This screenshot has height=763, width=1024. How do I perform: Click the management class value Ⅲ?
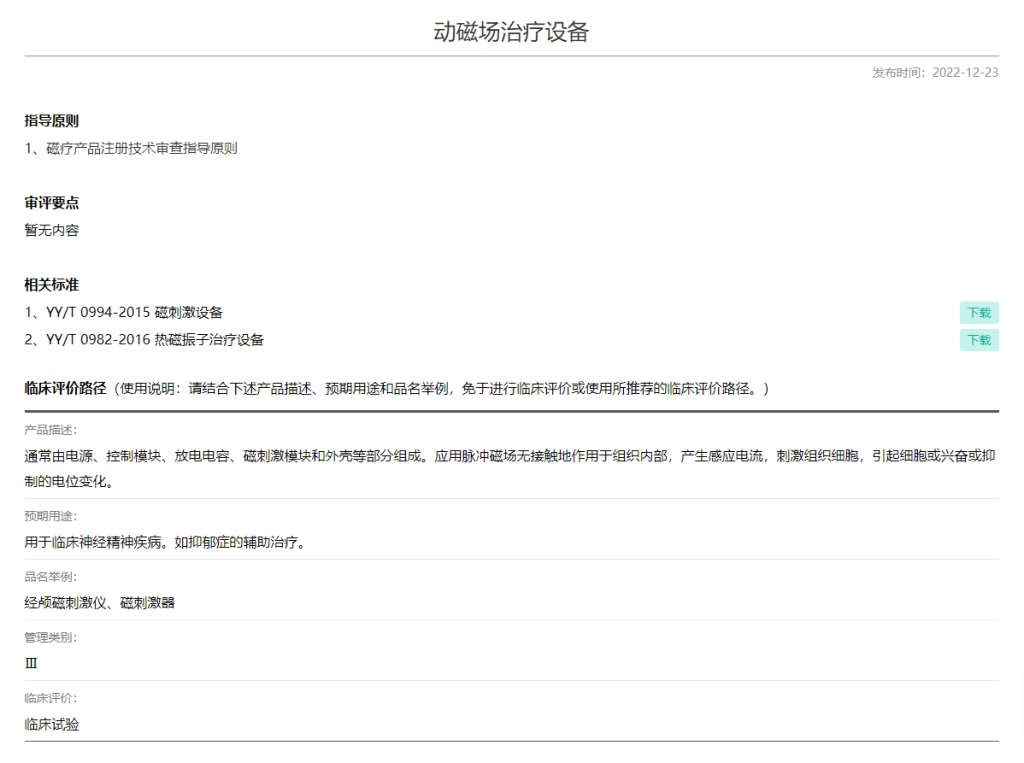(x=31, y=663)
